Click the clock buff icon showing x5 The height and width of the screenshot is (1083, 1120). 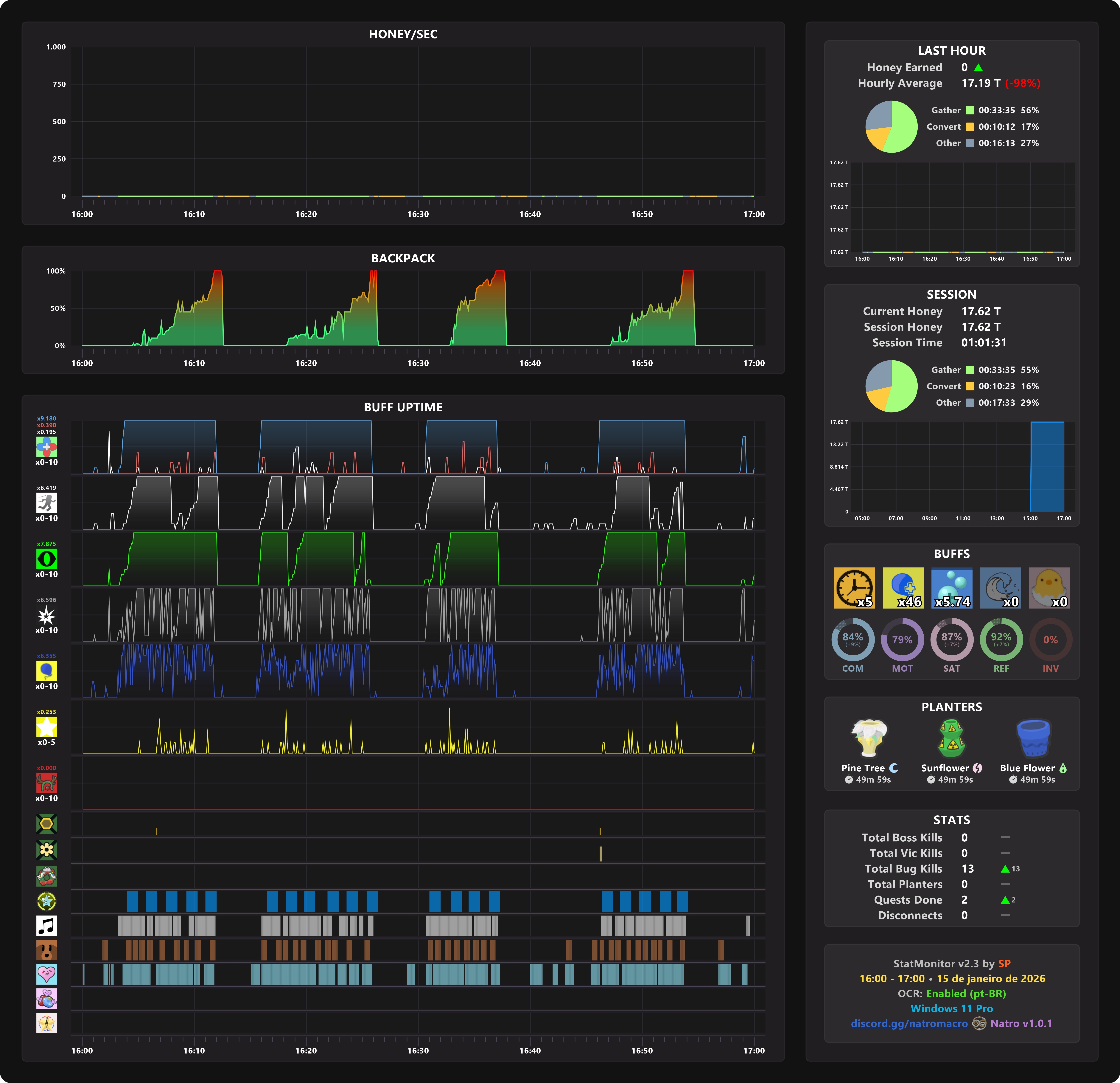coord(854,587)
